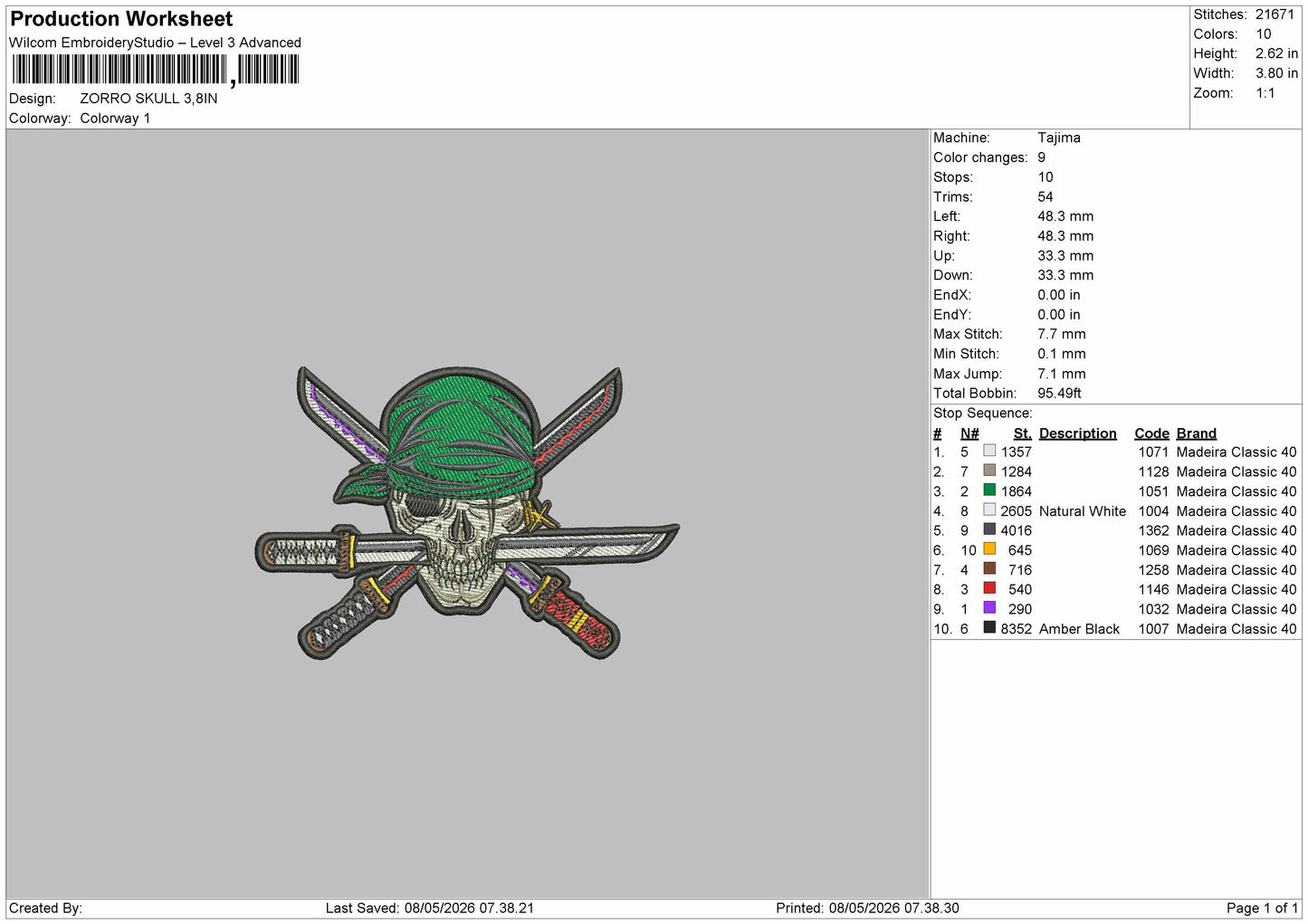
Task: Click the 'Description' column header
Action: coord(1078,433)
